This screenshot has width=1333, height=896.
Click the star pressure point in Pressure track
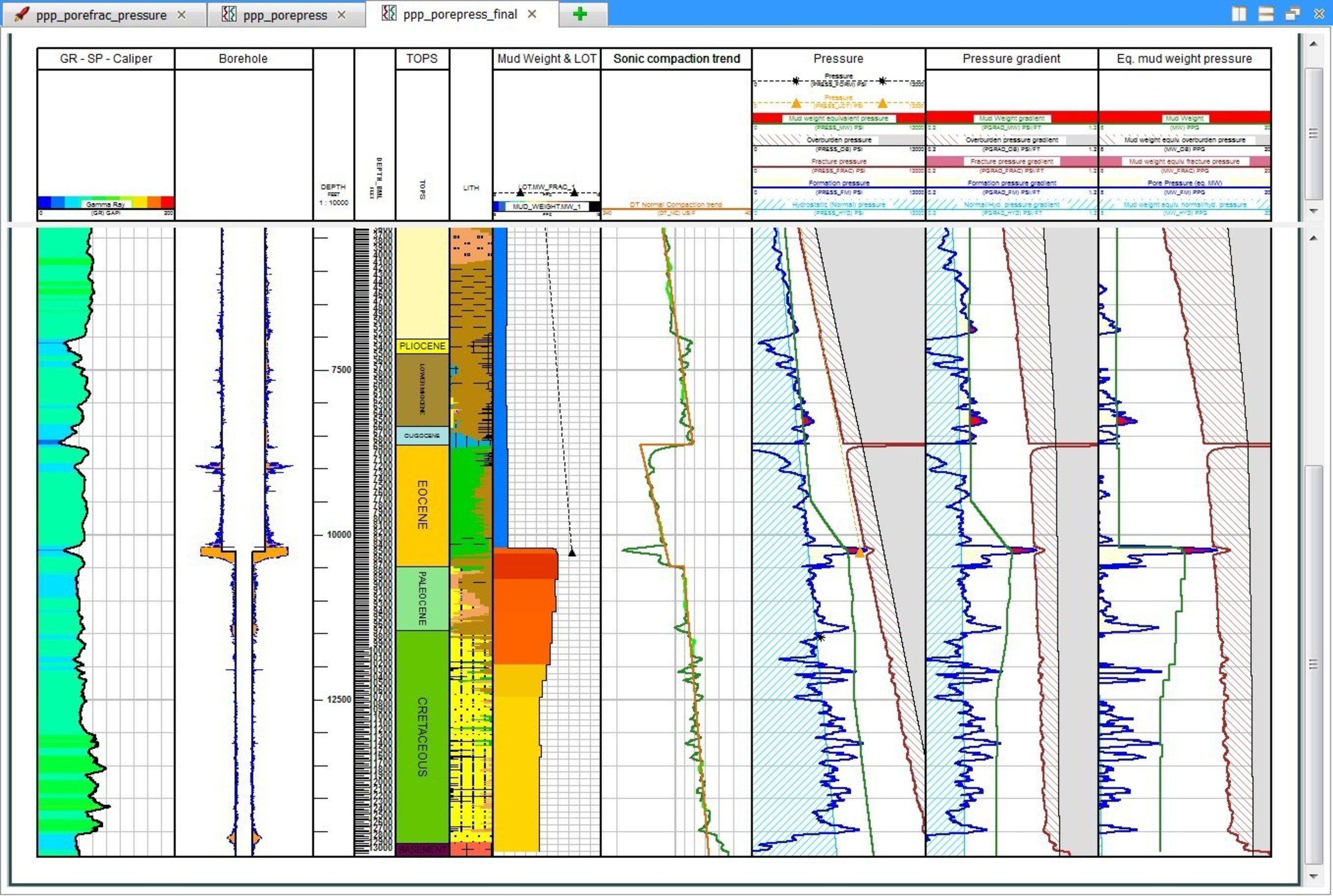[821, 637]
